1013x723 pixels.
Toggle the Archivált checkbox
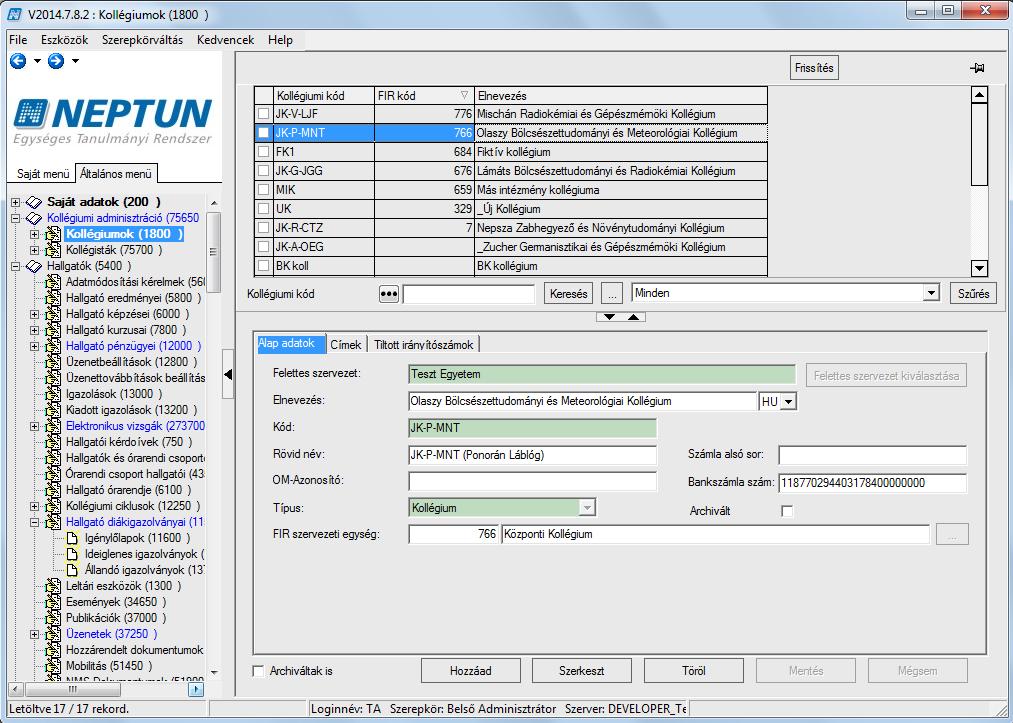point(787,511)
